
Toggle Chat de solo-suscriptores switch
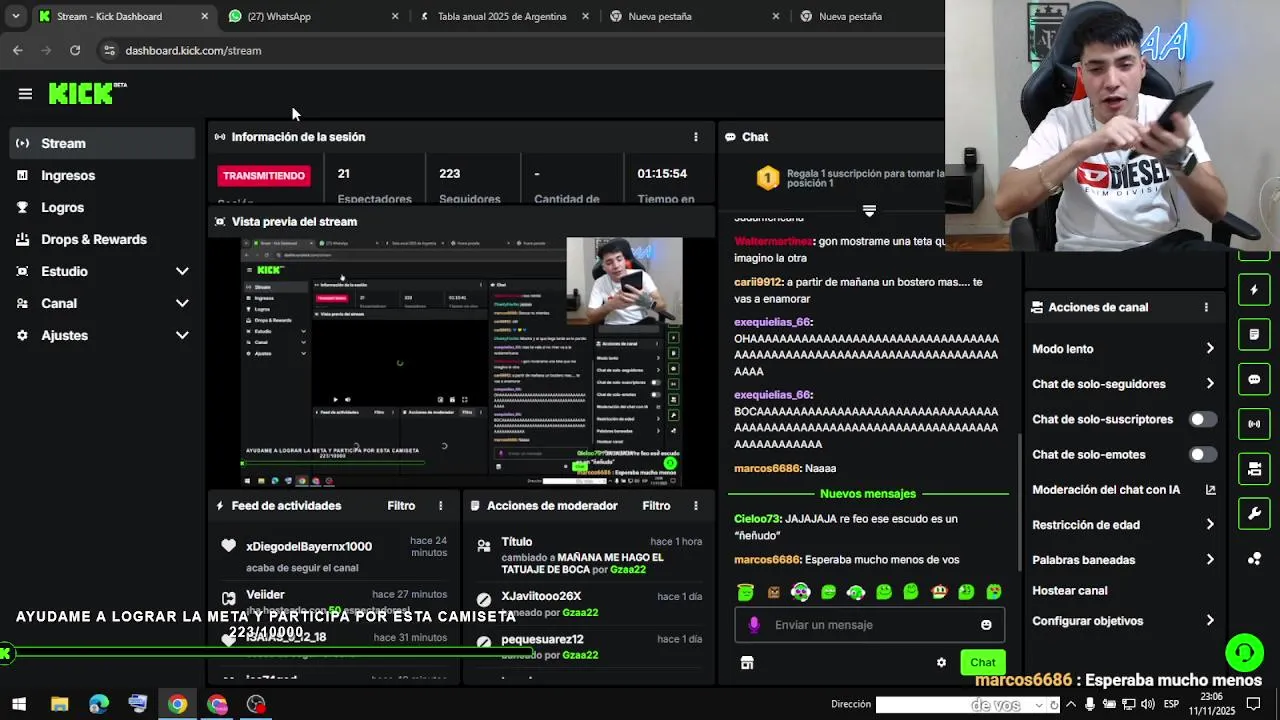[1203, 419]
